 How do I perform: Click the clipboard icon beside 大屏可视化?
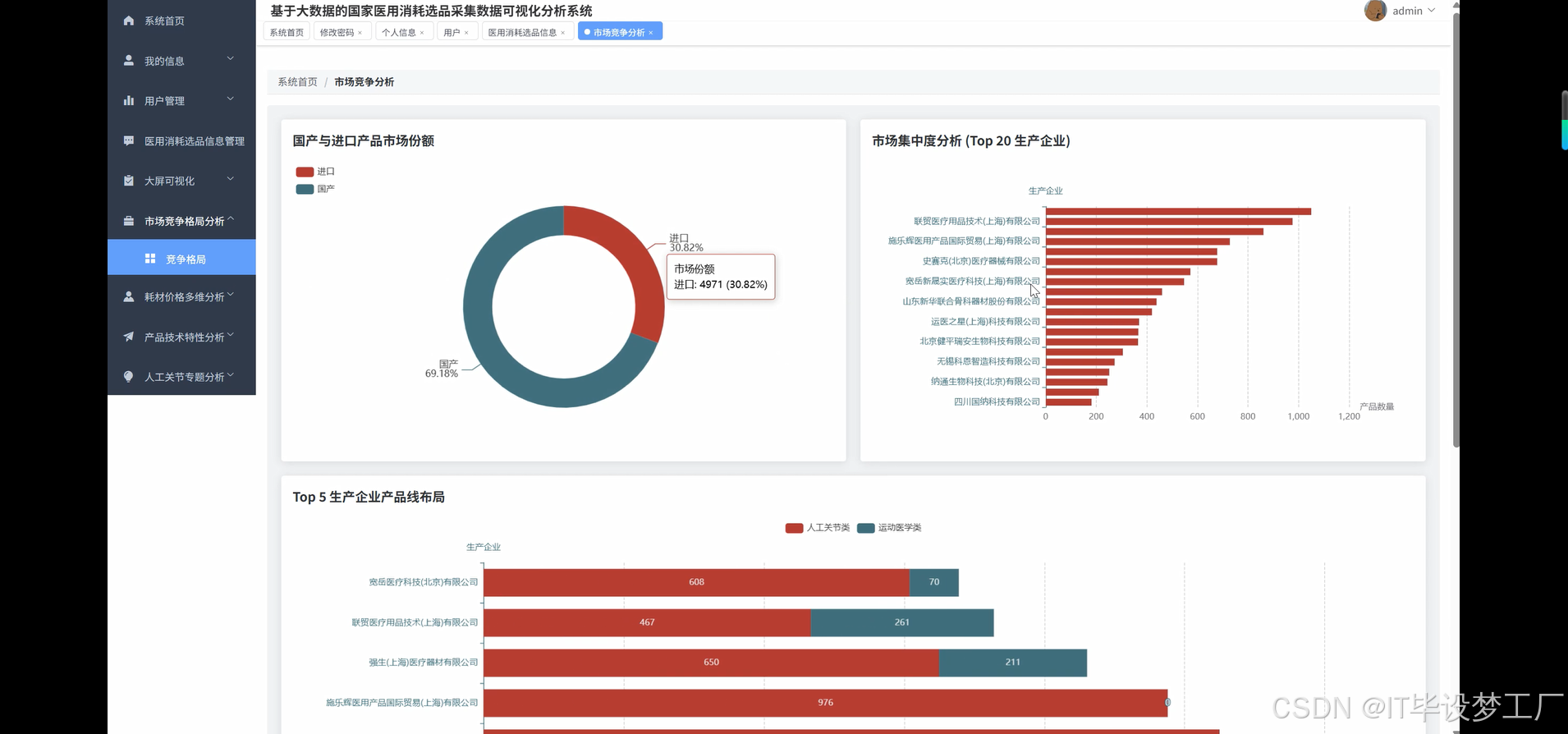coord(129,181)
